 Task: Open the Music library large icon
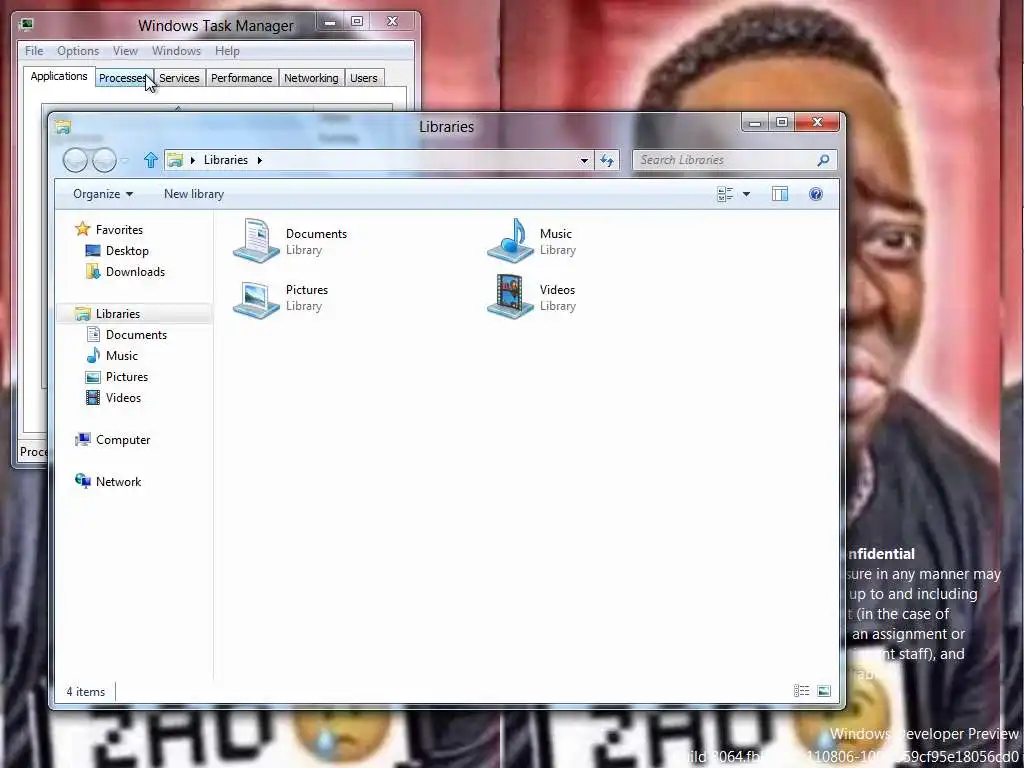[x=510, y=241]
